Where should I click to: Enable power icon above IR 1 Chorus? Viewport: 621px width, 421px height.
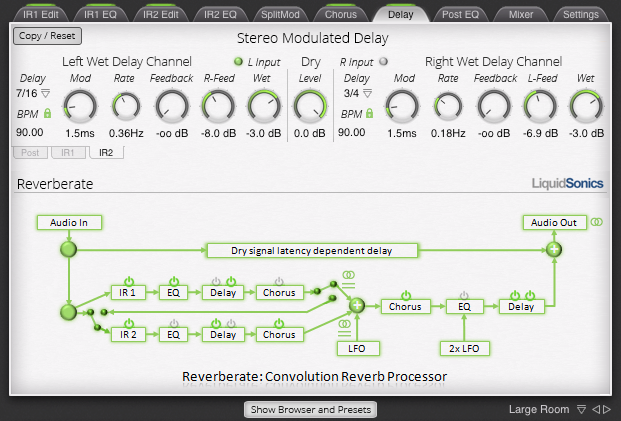click(x=279, y=281)
